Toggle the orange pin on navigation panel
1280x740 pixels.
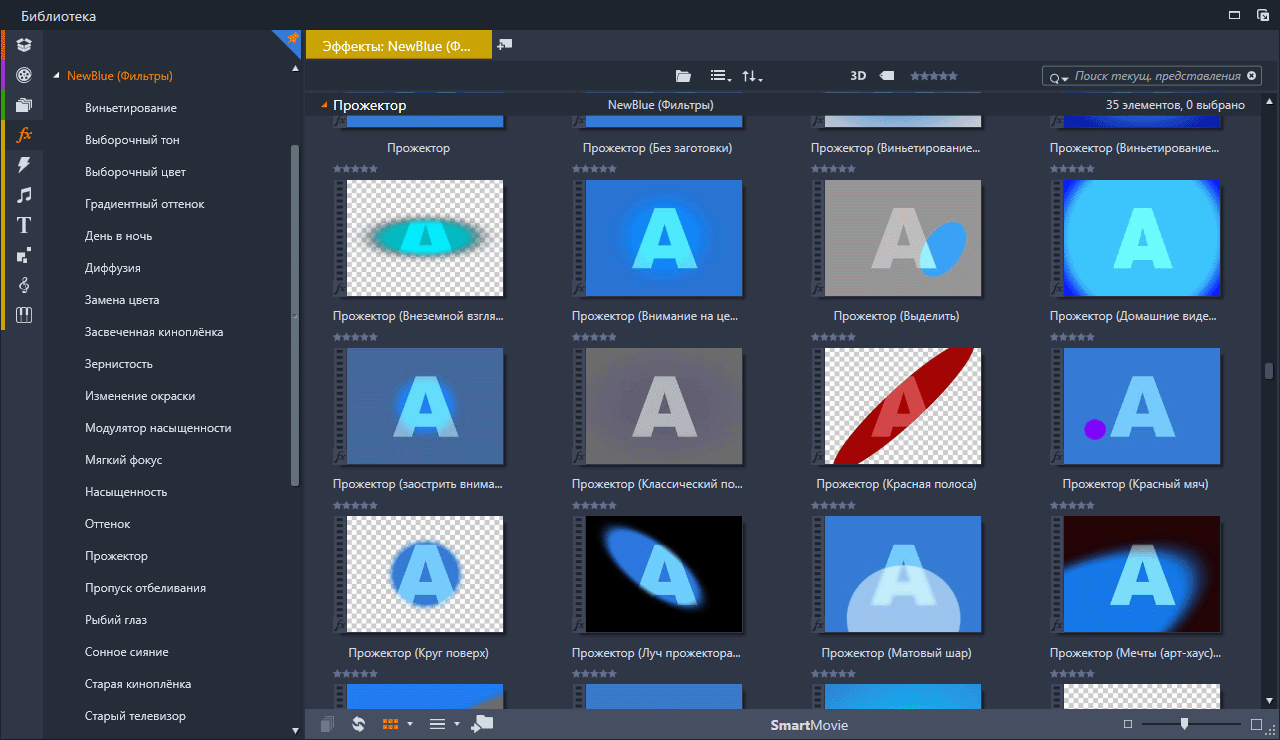(291, 39)
